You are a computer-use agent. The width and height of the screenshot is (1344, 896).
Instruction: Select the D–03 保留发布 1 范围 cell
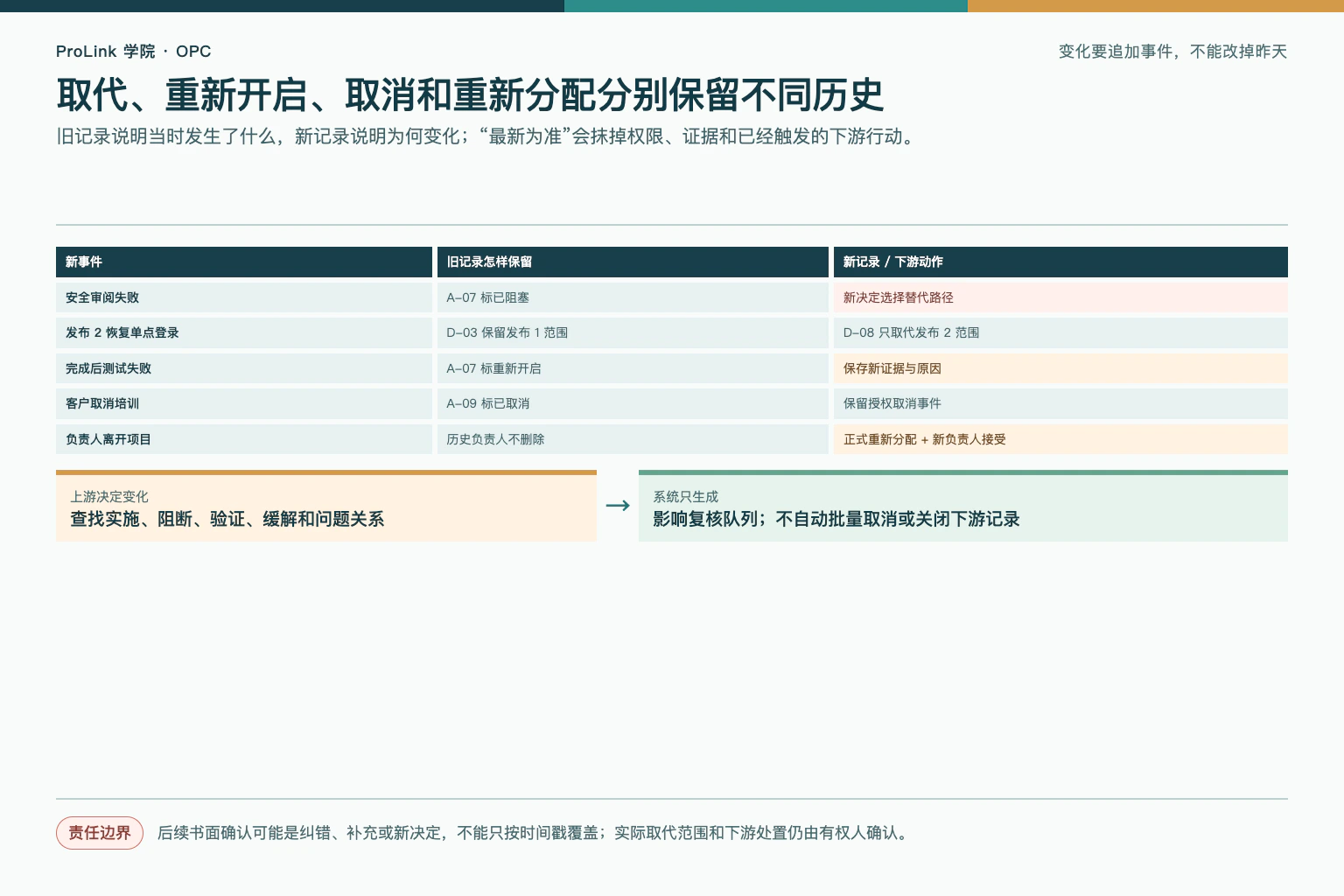pyautogui.click(x=633, y=332)
